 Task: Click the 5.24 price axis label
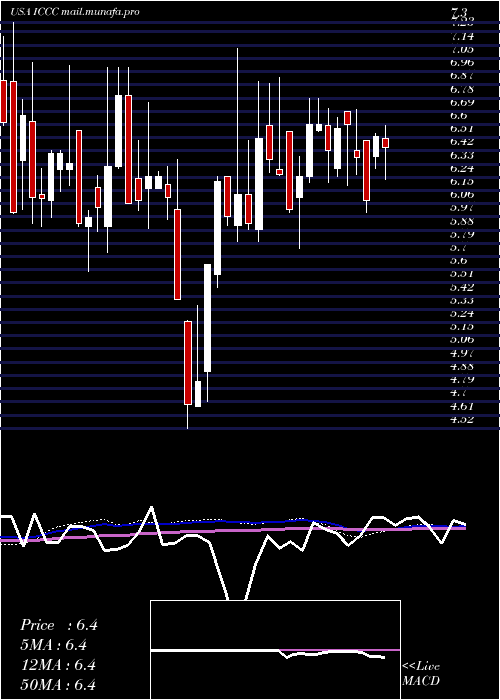point(462,313)
